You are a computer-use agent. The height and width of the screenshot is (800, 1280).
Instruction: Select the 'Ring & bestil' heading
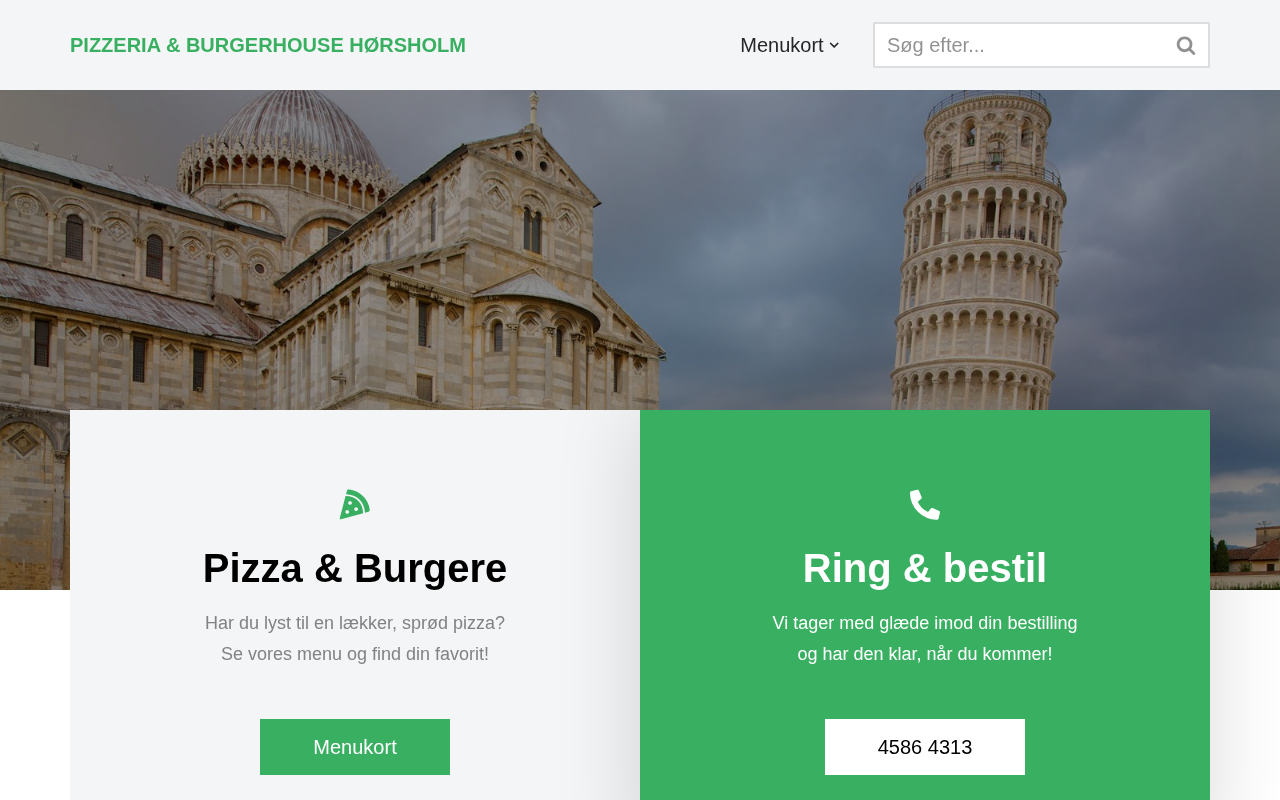tap(925, 568)
